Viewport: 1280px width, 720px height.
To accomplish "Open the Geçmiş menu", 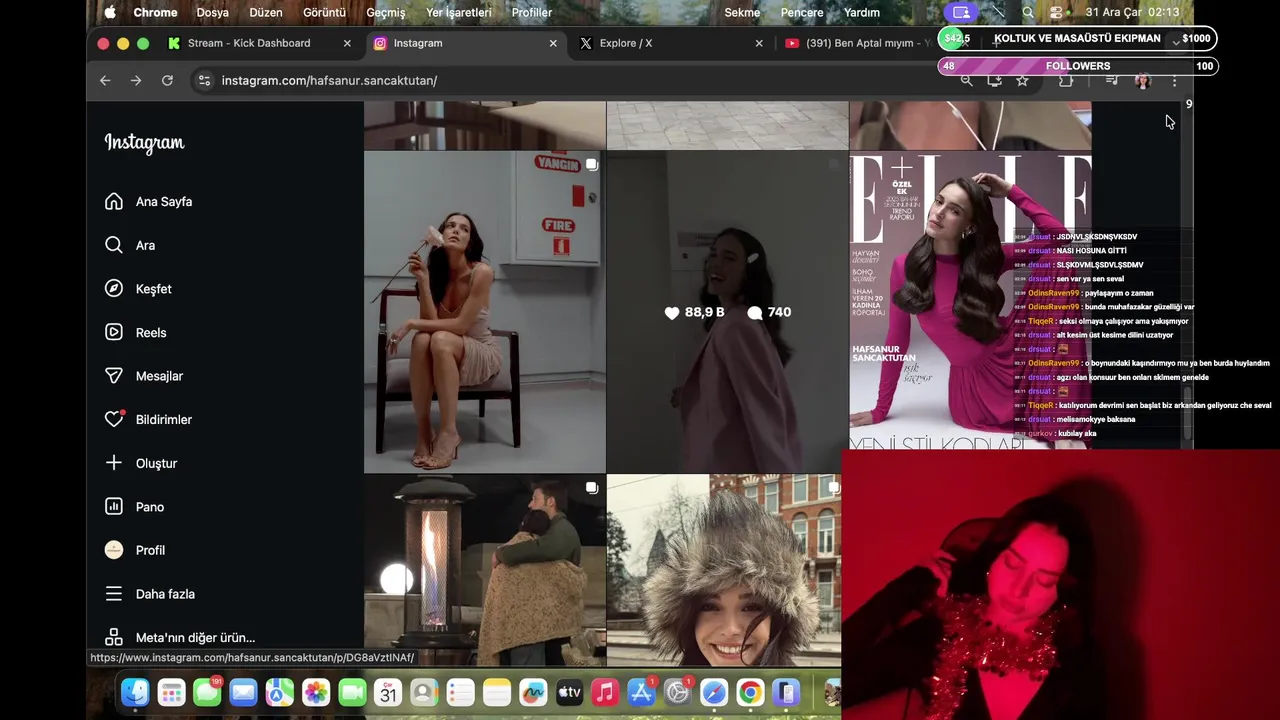I will coord(386,12).
